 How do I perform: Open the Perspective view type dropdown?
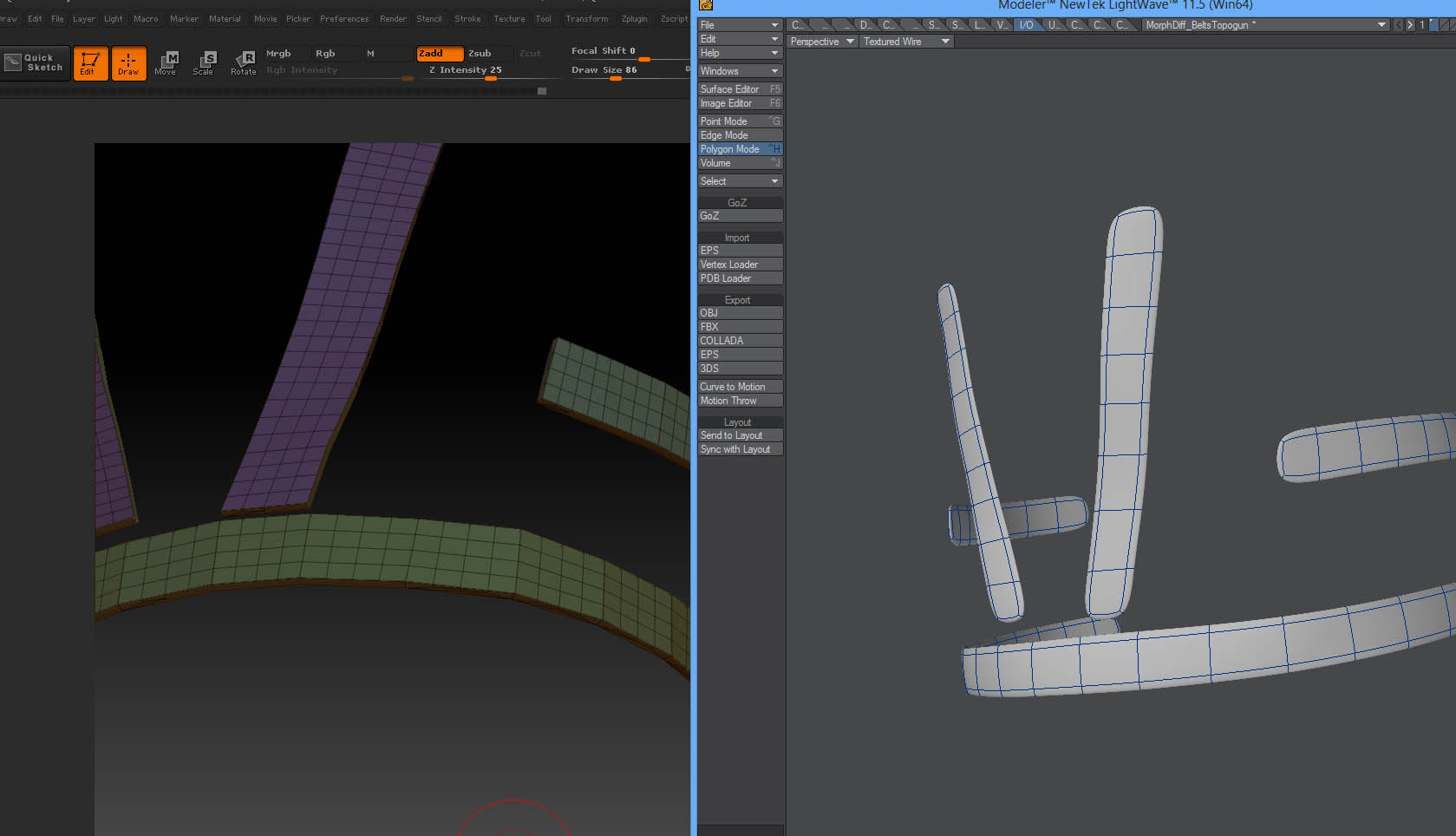pyautogui.click(x=822, y=42)
